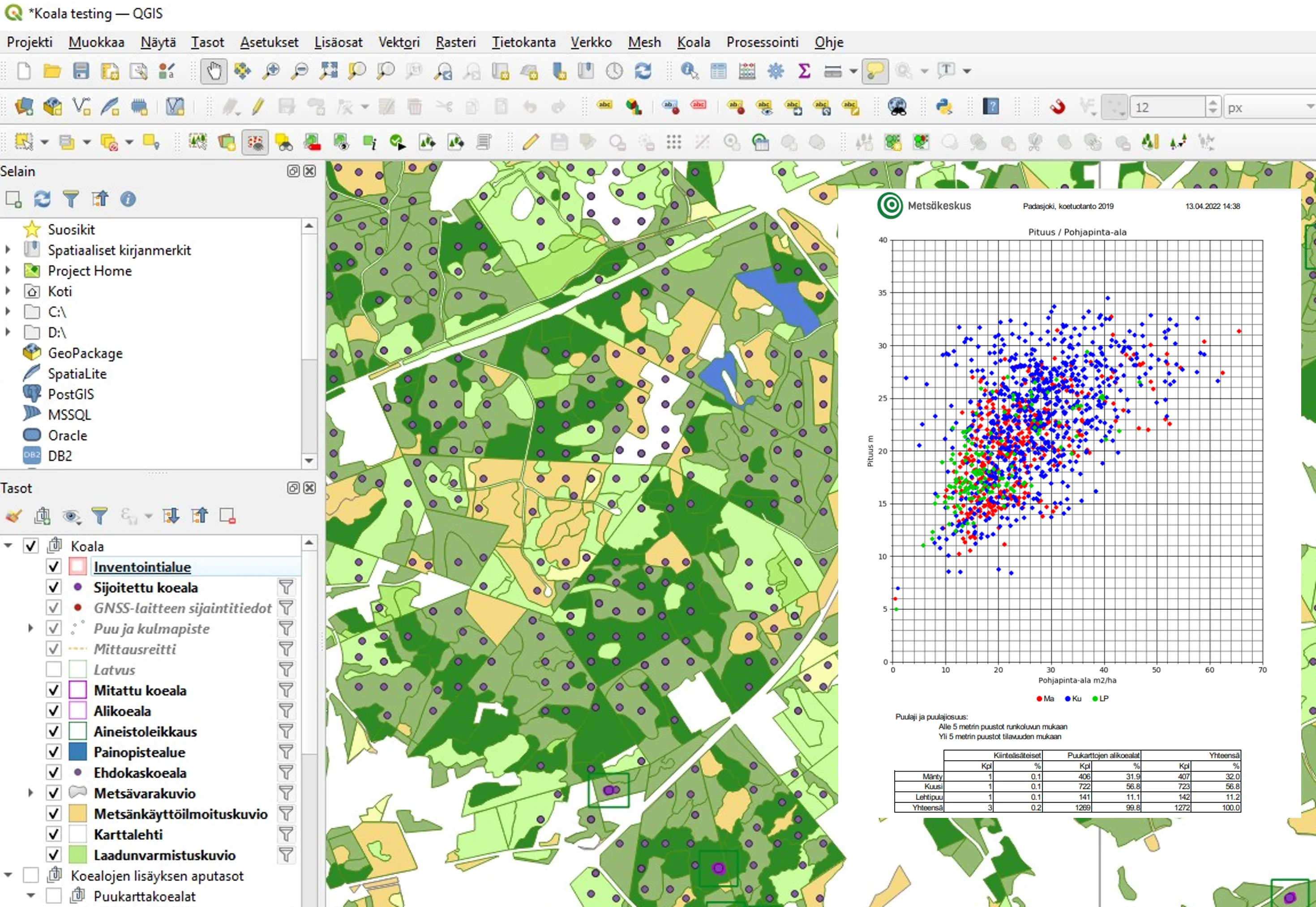Expand the C:\ drive node
Image resolution: width=1316 pixels, height=907 pixels.
(8, 312)
